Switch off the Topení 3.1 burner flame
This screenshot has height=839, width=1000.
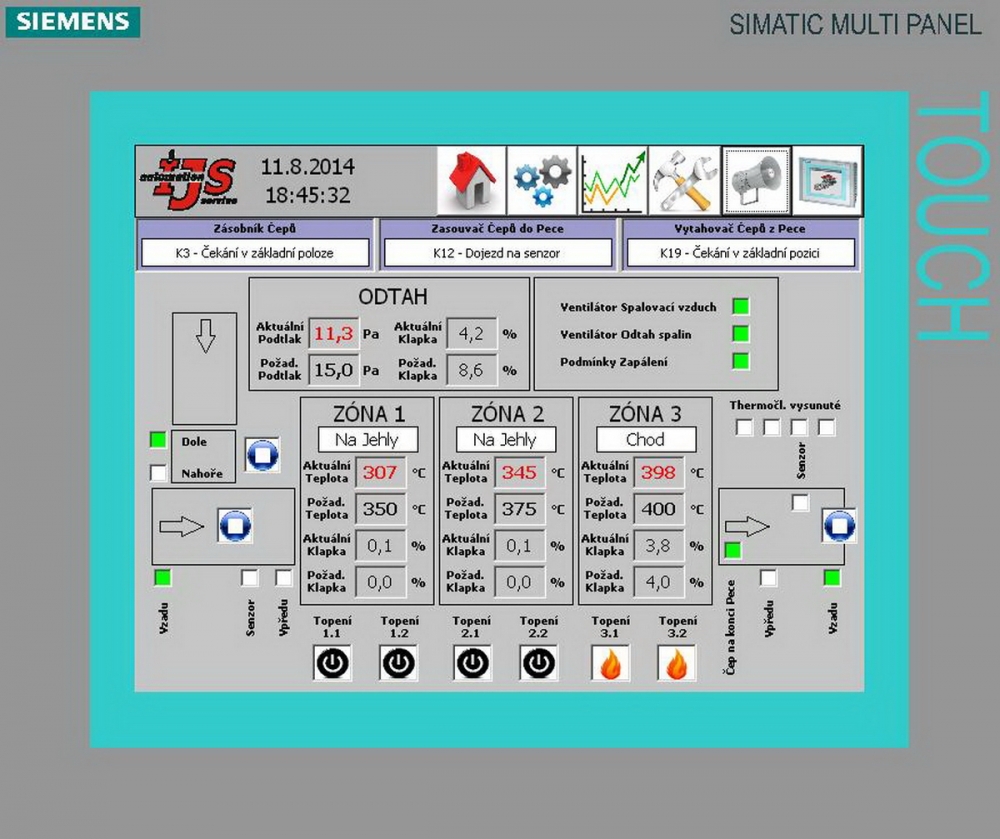pos(610,662)
